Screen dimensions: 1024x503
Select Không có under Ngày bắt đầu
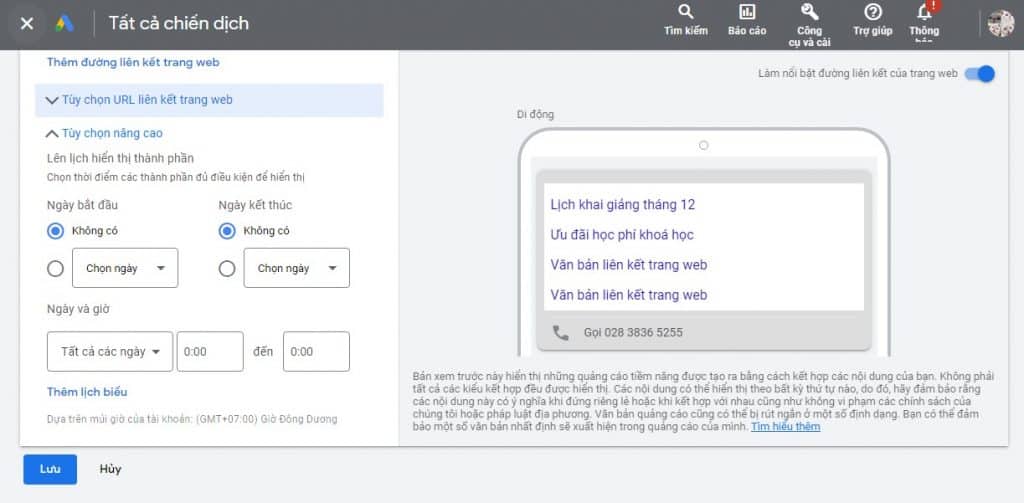[56, 231]
